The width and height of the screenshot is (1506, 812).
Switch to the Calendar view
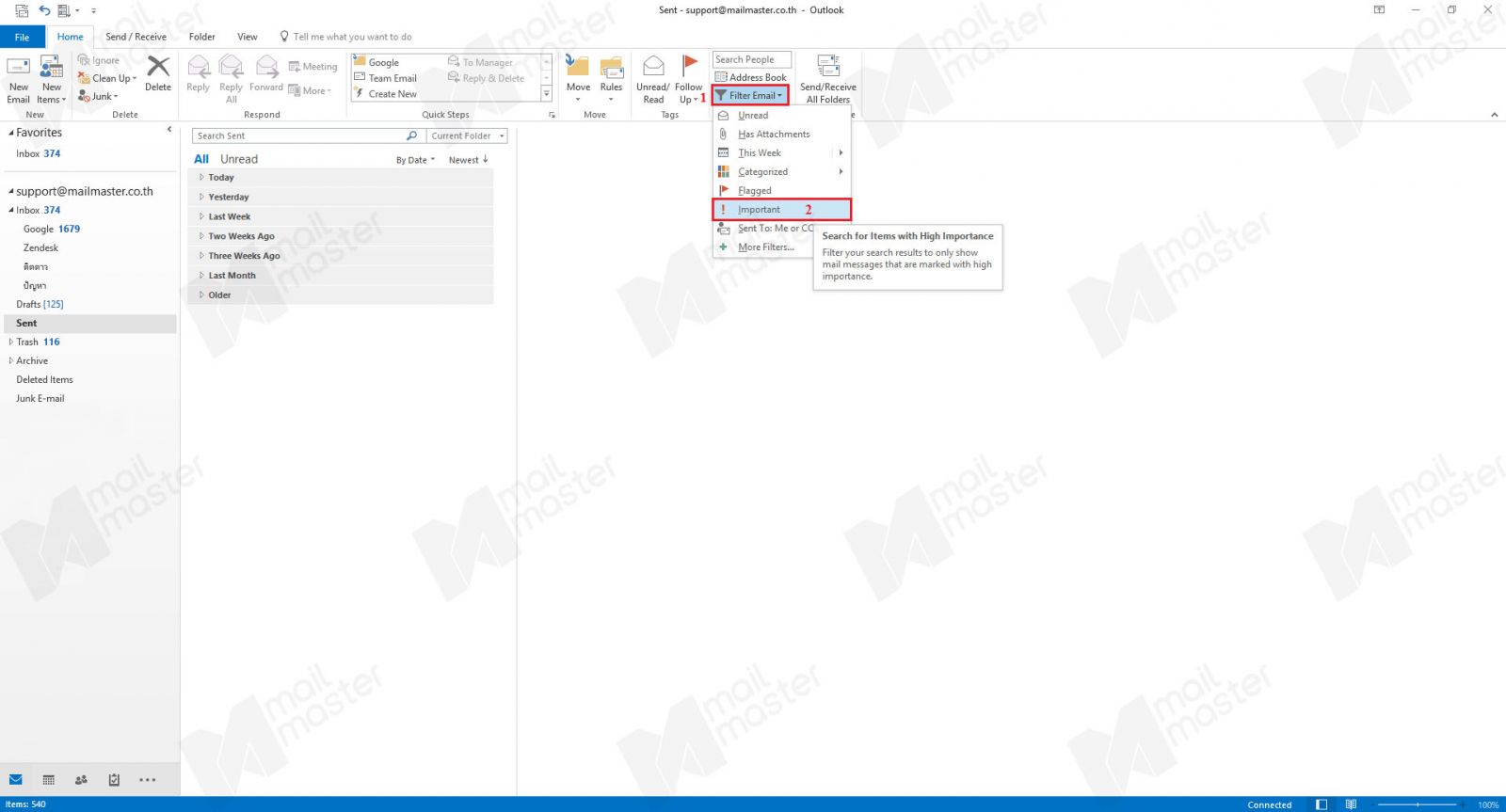49,780
